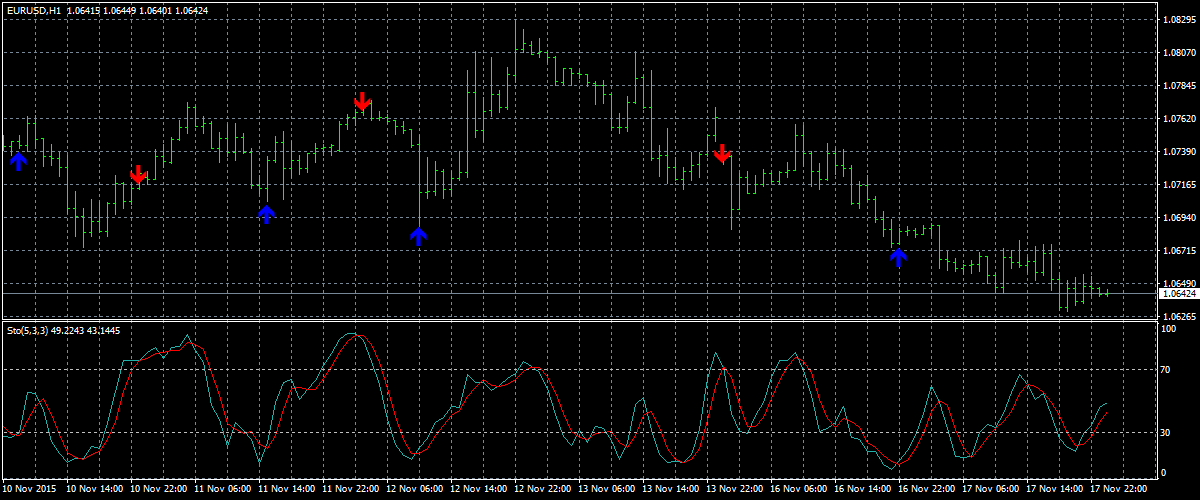Click the blue up arrow above 16 Nov 14:00
Image resolution: width=1200 pixels, height=500 pixels.
pyautogui.click(x=898, y=258)
